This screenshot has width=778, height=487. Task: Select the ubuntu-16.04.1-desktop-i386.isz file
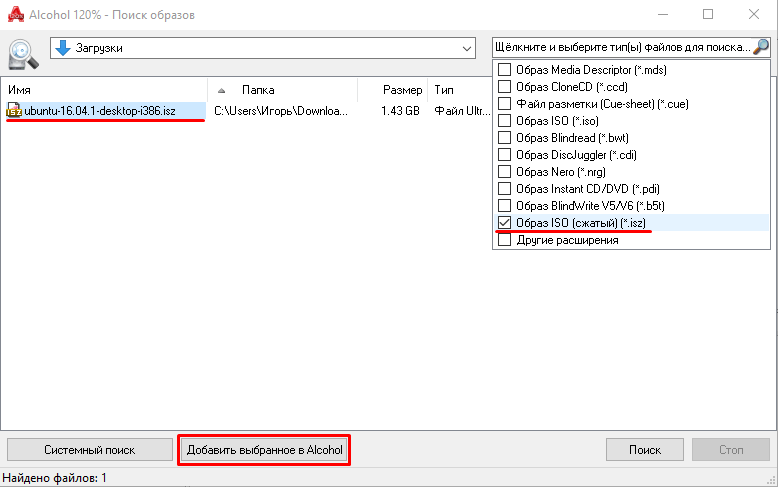pos(100,111)
